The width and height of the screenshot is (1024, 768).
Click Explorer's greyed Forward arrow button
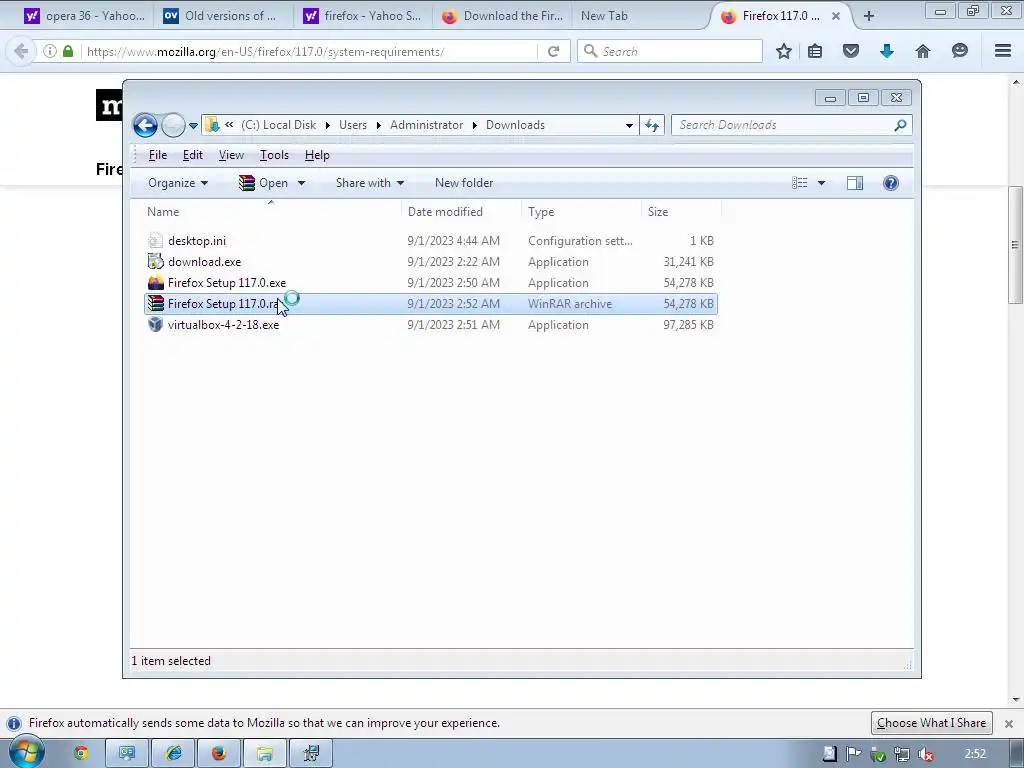[x=173, y=125]
